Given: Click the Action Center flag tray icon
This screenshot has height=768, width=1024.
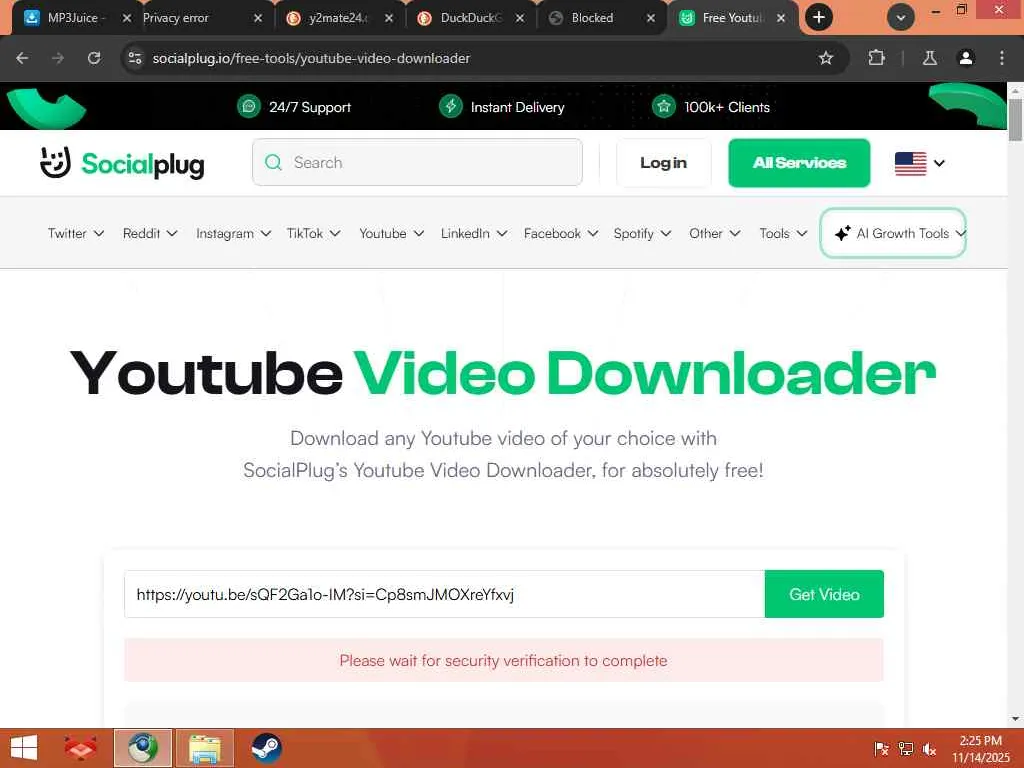Looking at the screenshot, I should (x=881, y=748).
